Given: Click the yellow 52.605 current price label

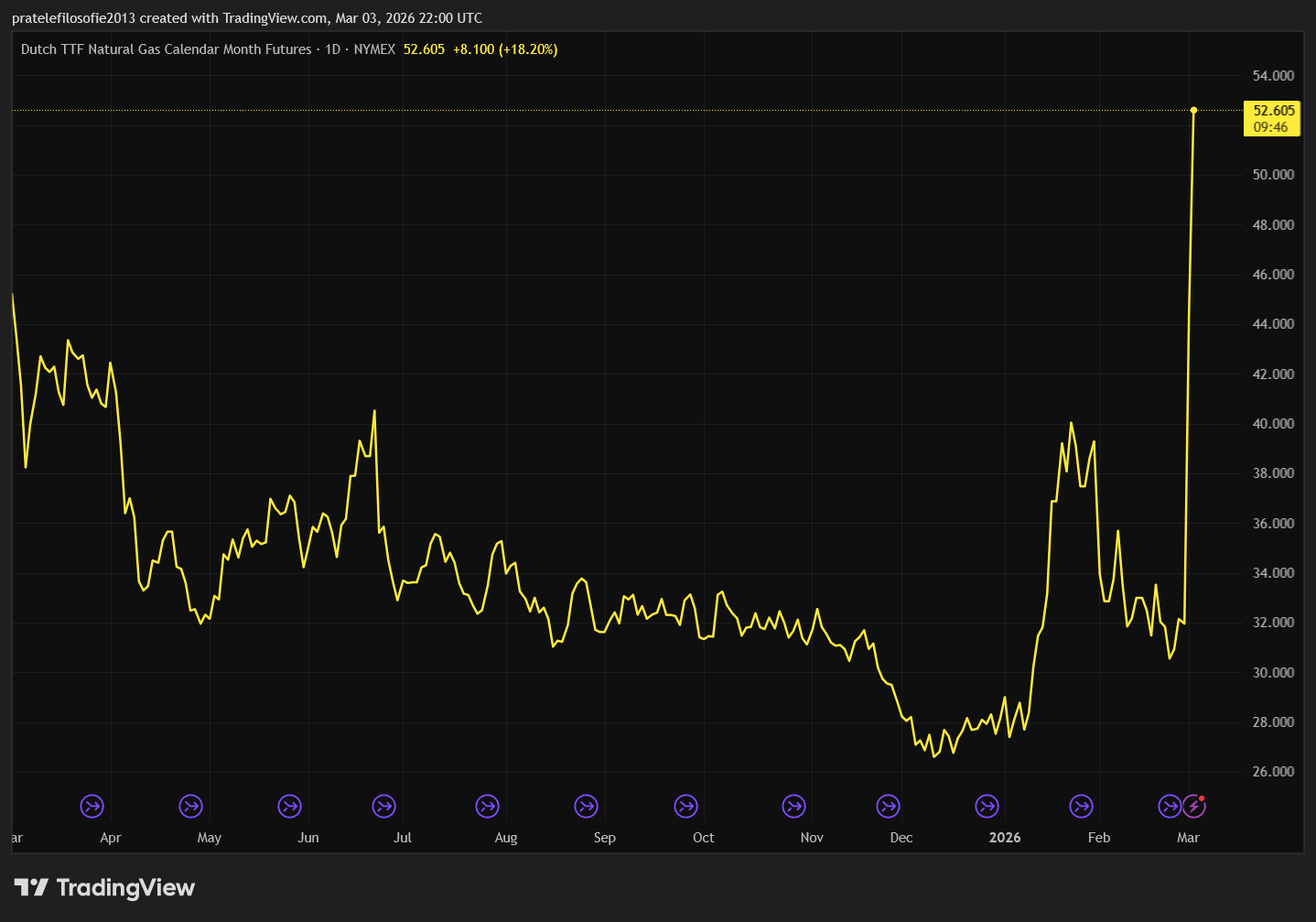Looking at the screenshot, I should (1273, 111).
